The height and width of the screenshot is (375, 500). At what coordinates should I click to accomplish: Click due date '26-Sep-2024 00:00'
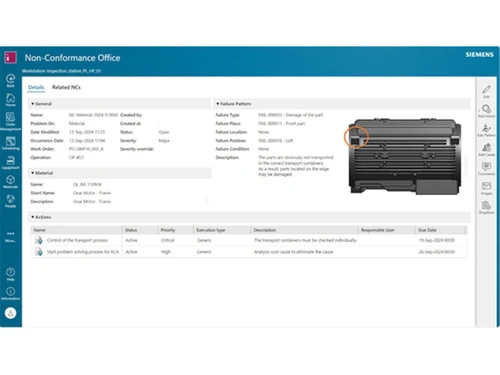[x=437, y=252]
